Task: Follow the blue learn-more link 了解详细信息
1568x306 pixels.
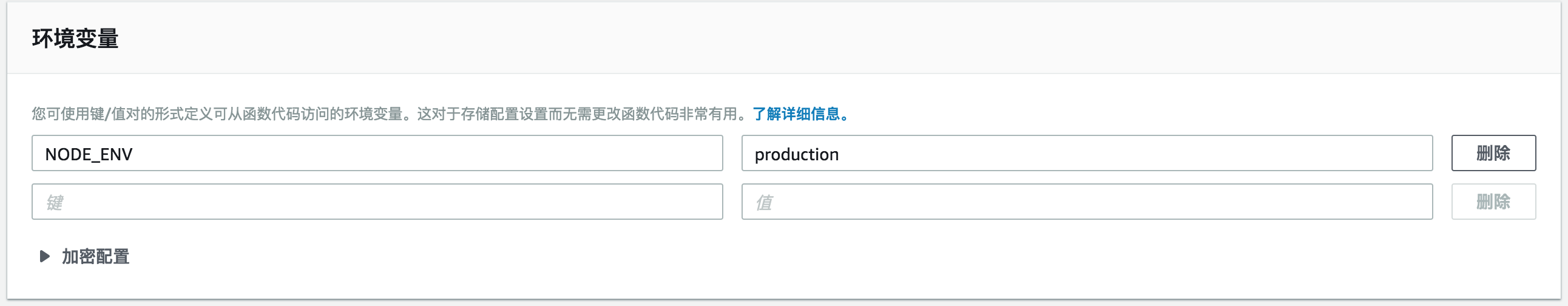Action: (x=800, y=114)
